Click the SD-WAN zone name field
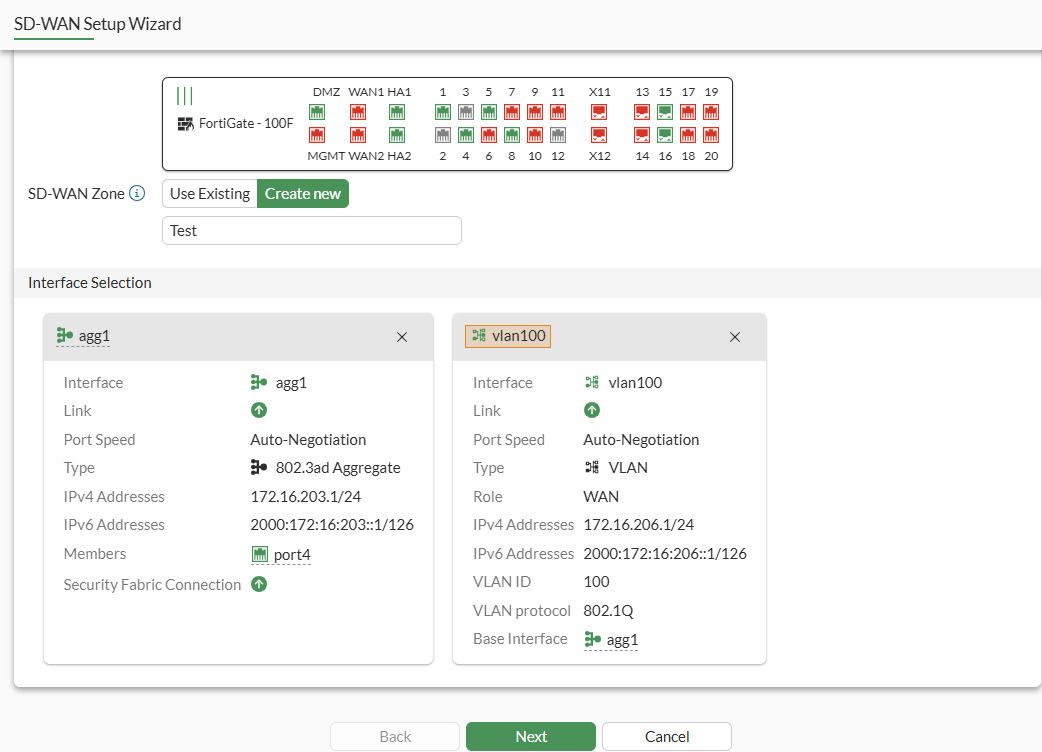 click(x=311, y=231)
